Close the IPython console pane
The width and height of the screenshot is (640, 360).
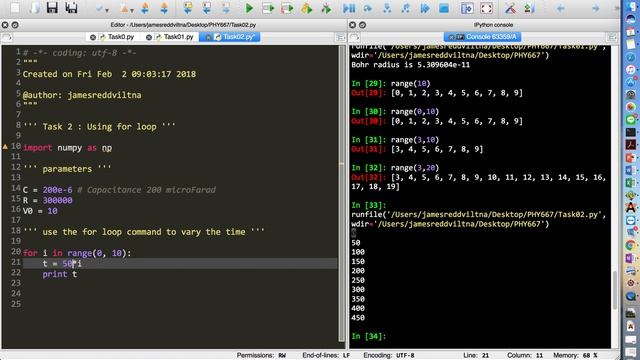pyautogui.click(x=352, y=25)
